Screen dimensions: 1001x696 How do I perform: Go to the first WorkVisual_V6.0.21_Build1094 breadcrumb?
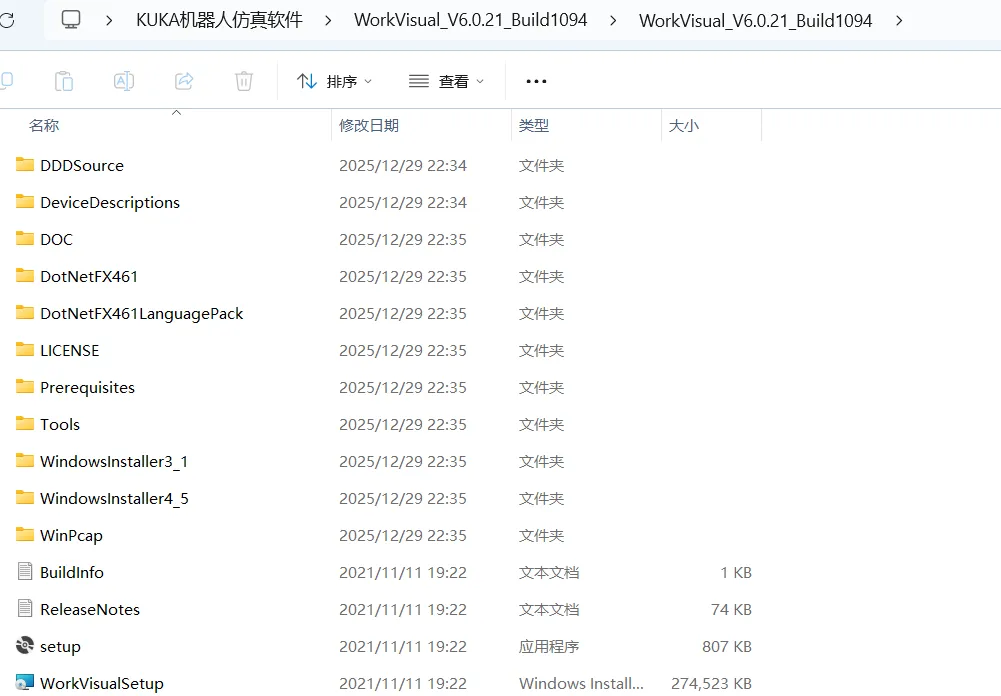470,20
